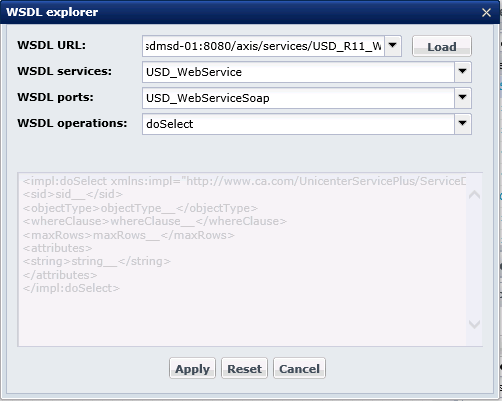Open the WSDL URL history dropdown arrow
This screenshot has width=502, height=401.
click(x=393, y=46)
